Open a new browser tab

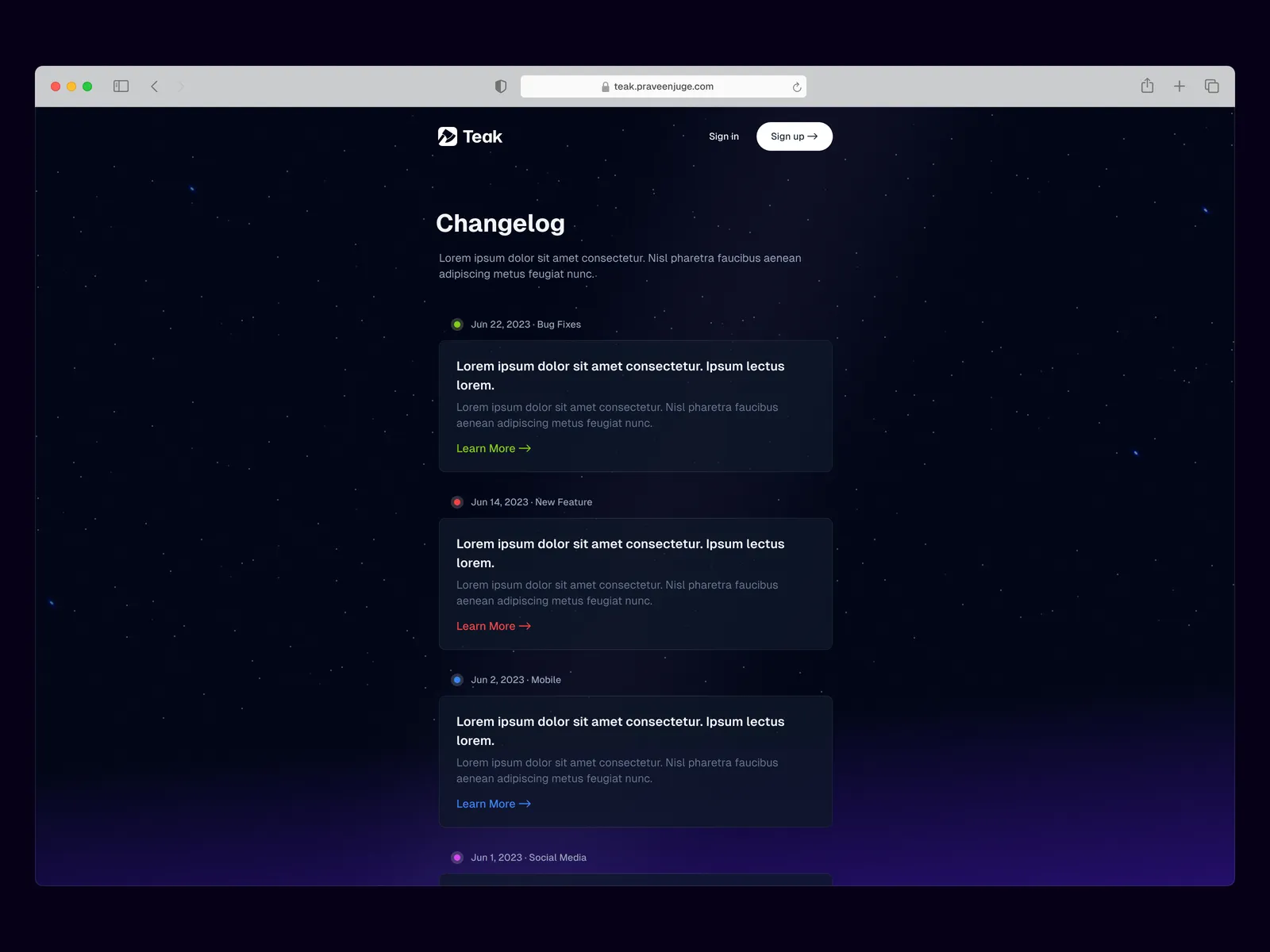(x=1180, y=86)
